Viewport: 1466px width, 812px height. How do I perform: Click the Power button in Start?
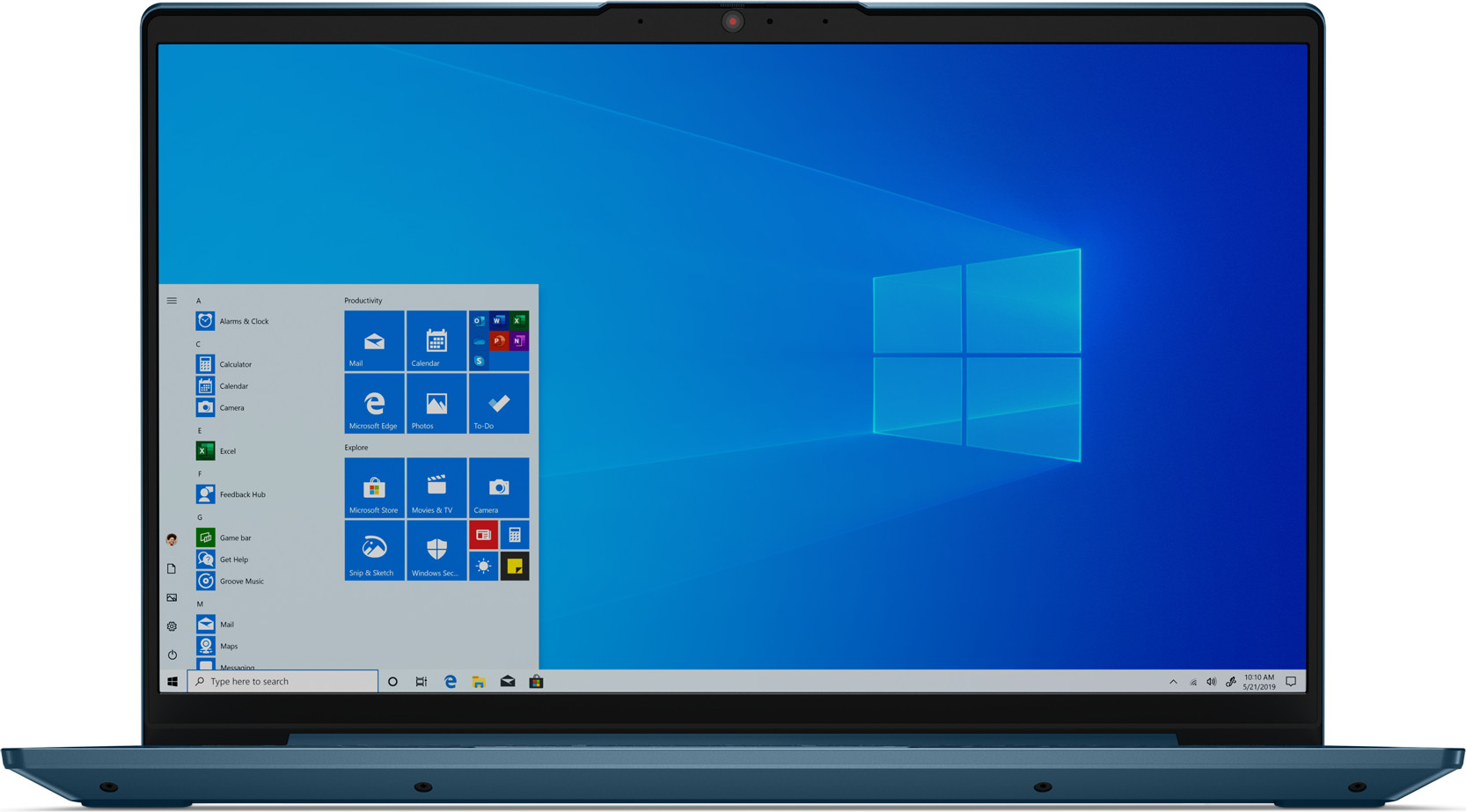coord(172,655)
